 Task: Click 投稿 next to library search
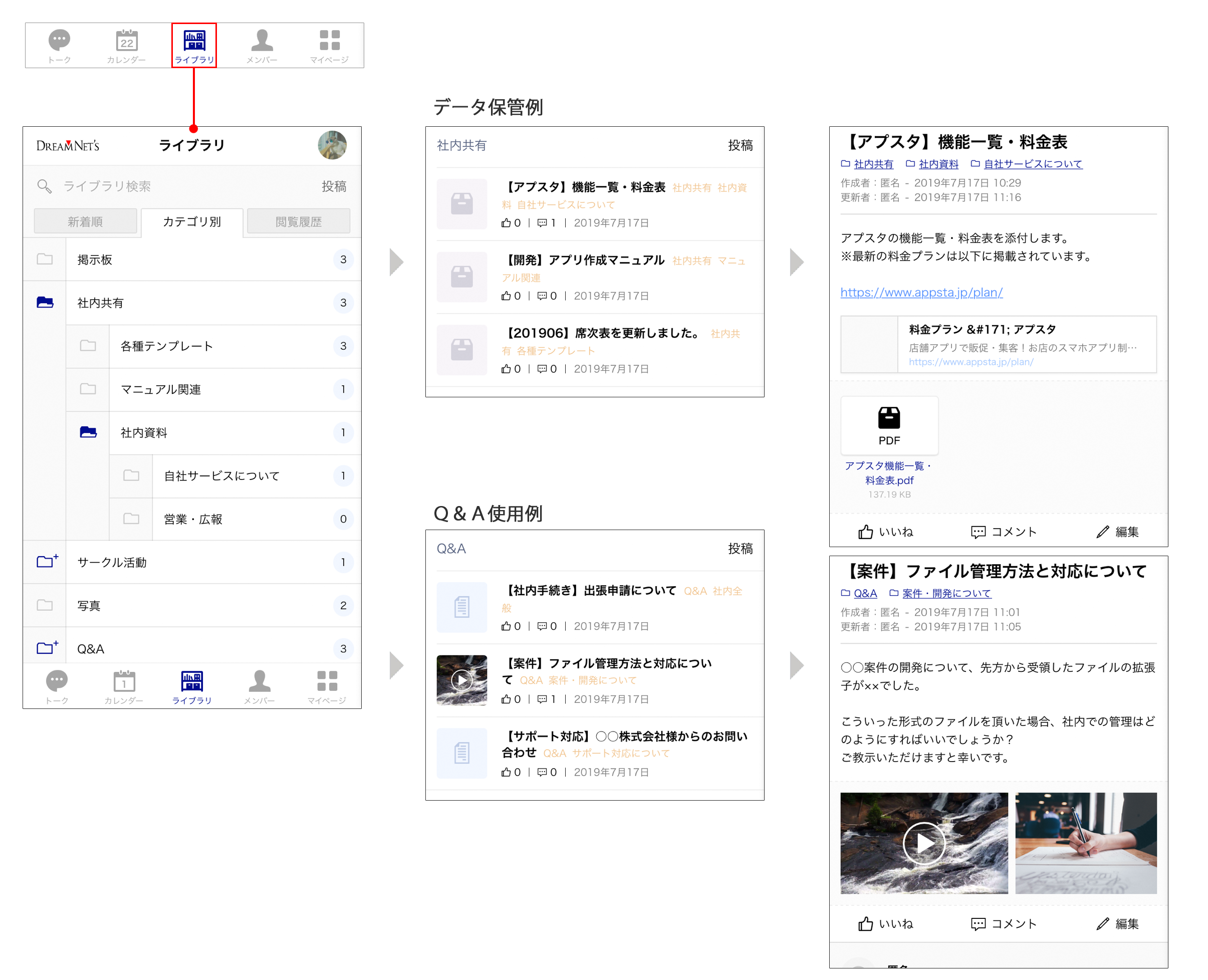(x=334, y=186)
